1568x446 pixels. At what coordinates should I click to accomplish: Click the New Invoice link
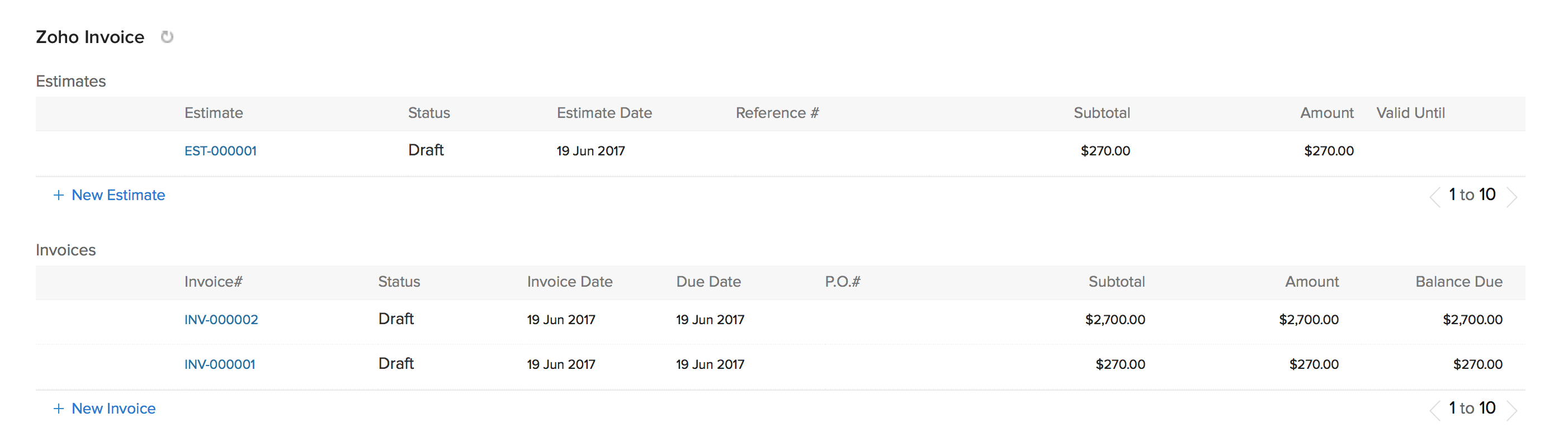[113, 409]
